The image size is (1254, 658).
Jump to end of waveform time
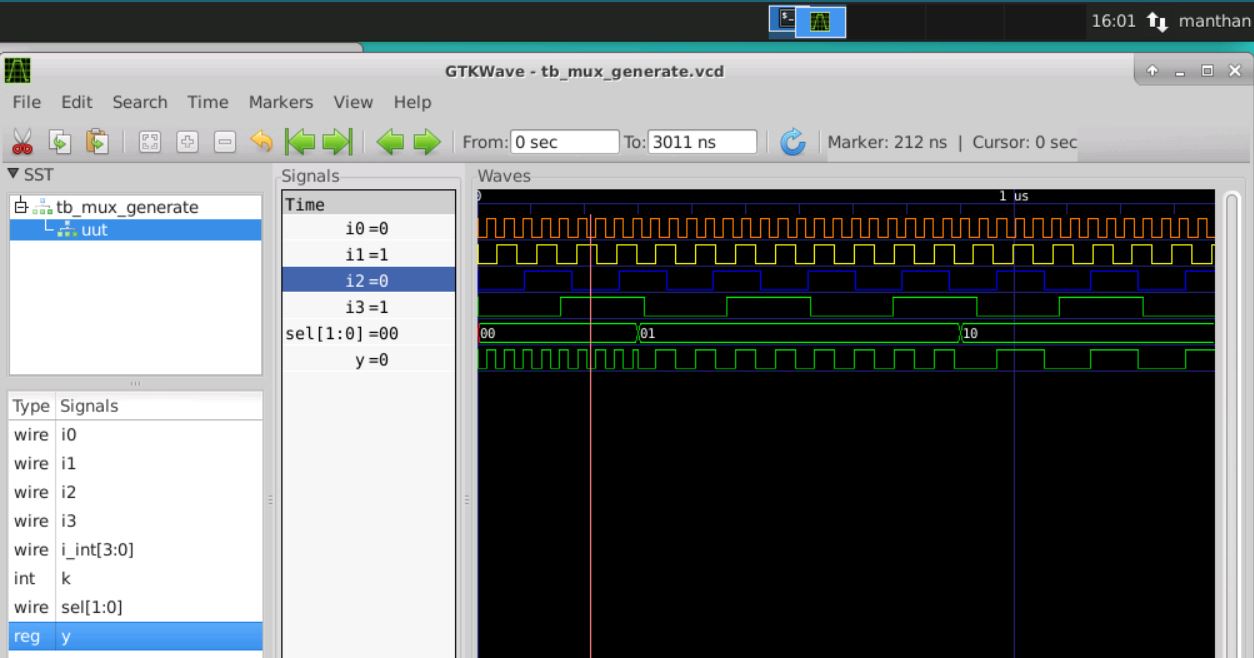point(337,142)
